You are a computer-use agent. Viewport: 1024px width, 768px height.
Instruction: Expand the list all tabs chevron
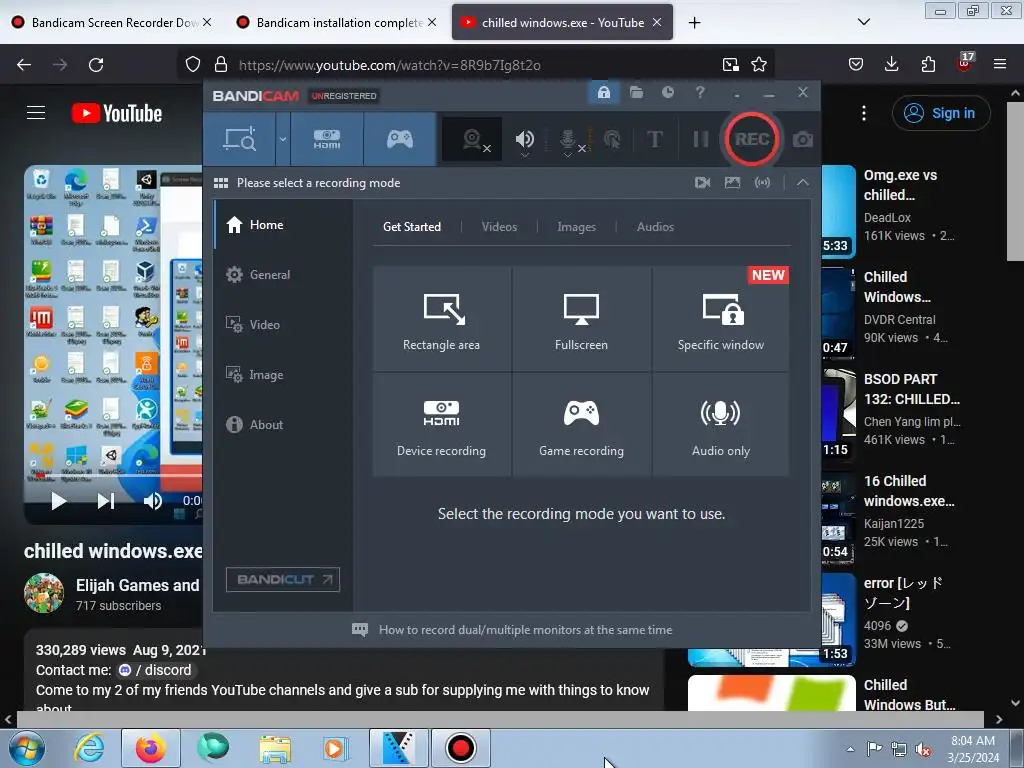pos(863,22)
